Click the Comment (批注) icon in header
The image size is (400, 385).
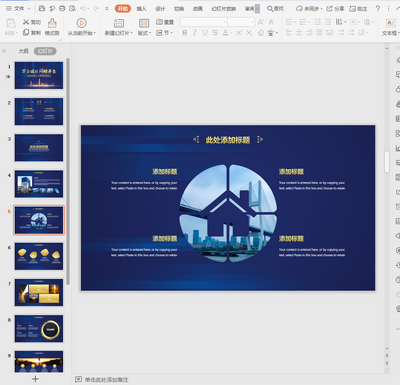pos(352,8)
